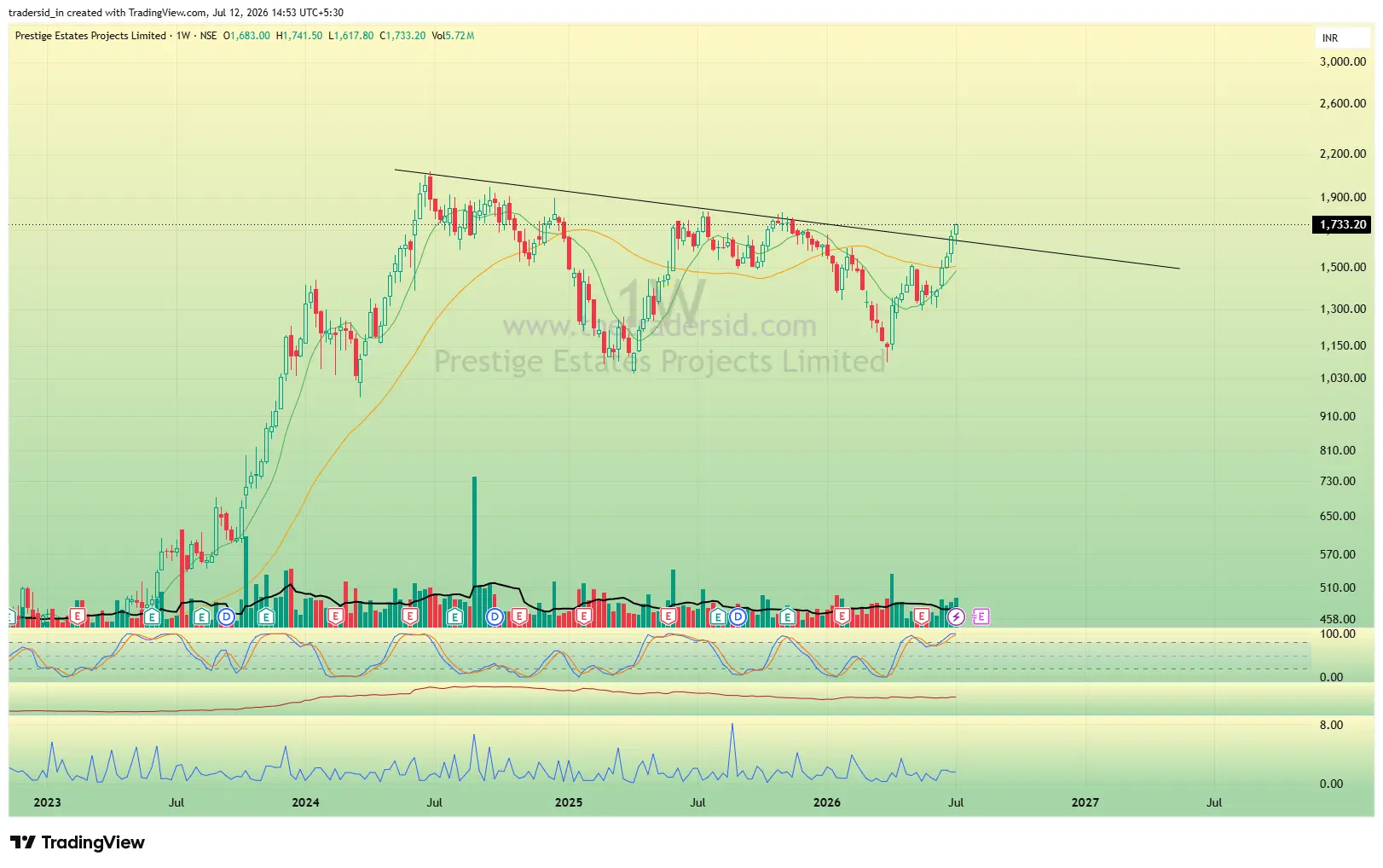This screenshot has height=868, width=1383.
Task: Click the 2026 label on time axis
Action: tap(826, 802)
